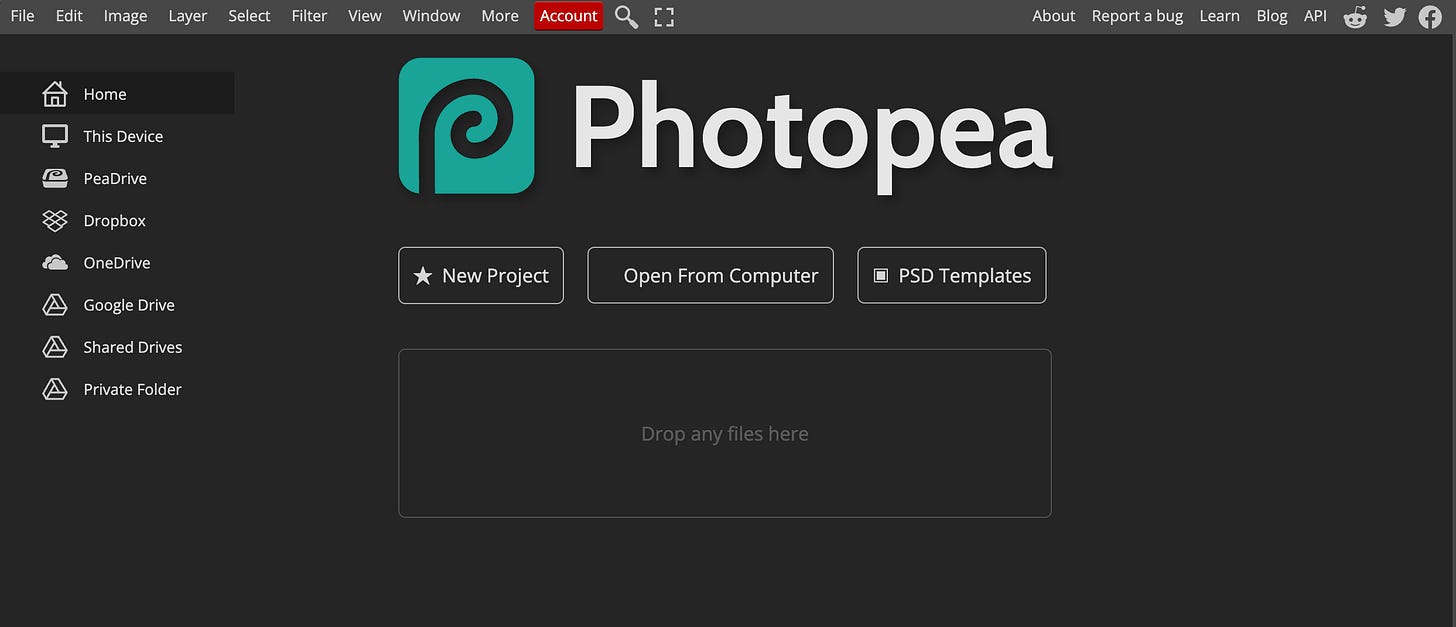The width and height of the screenshot is (1456, 627).
Task: Click the search magnifier icon
Action: click(626, 16)
